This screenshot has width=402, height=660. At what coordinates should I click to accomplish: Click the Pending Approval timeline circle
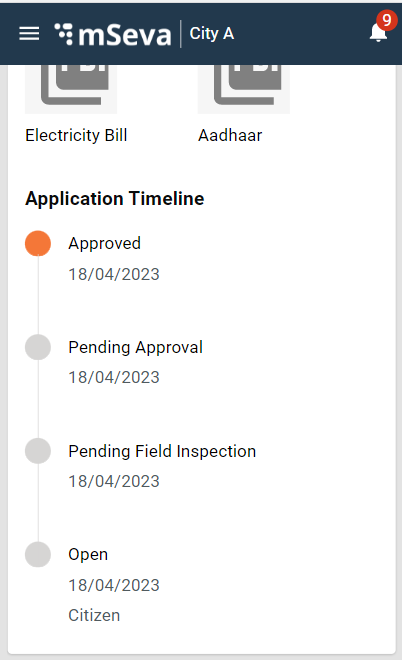click(38, 347)
